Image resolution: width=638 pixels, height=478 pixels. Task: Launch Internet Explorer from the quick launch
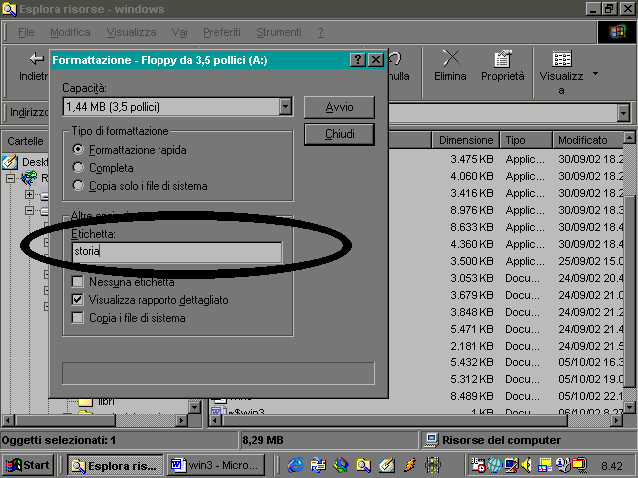(295, 465)
